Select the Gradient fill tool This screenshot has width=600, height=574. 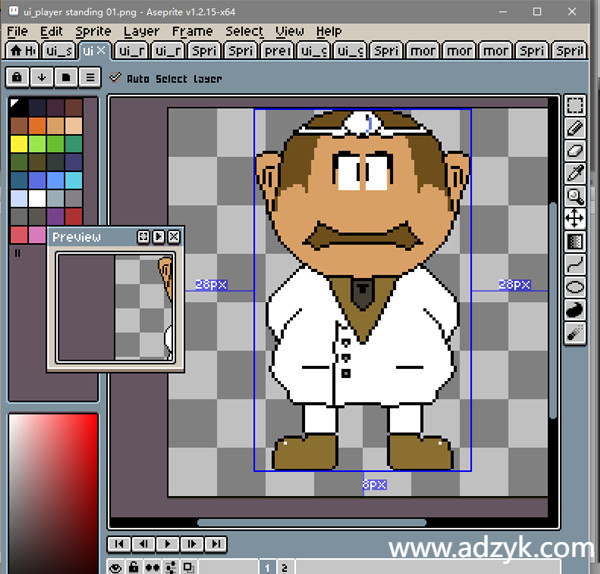pyautogui.click(x=575, y=241)
